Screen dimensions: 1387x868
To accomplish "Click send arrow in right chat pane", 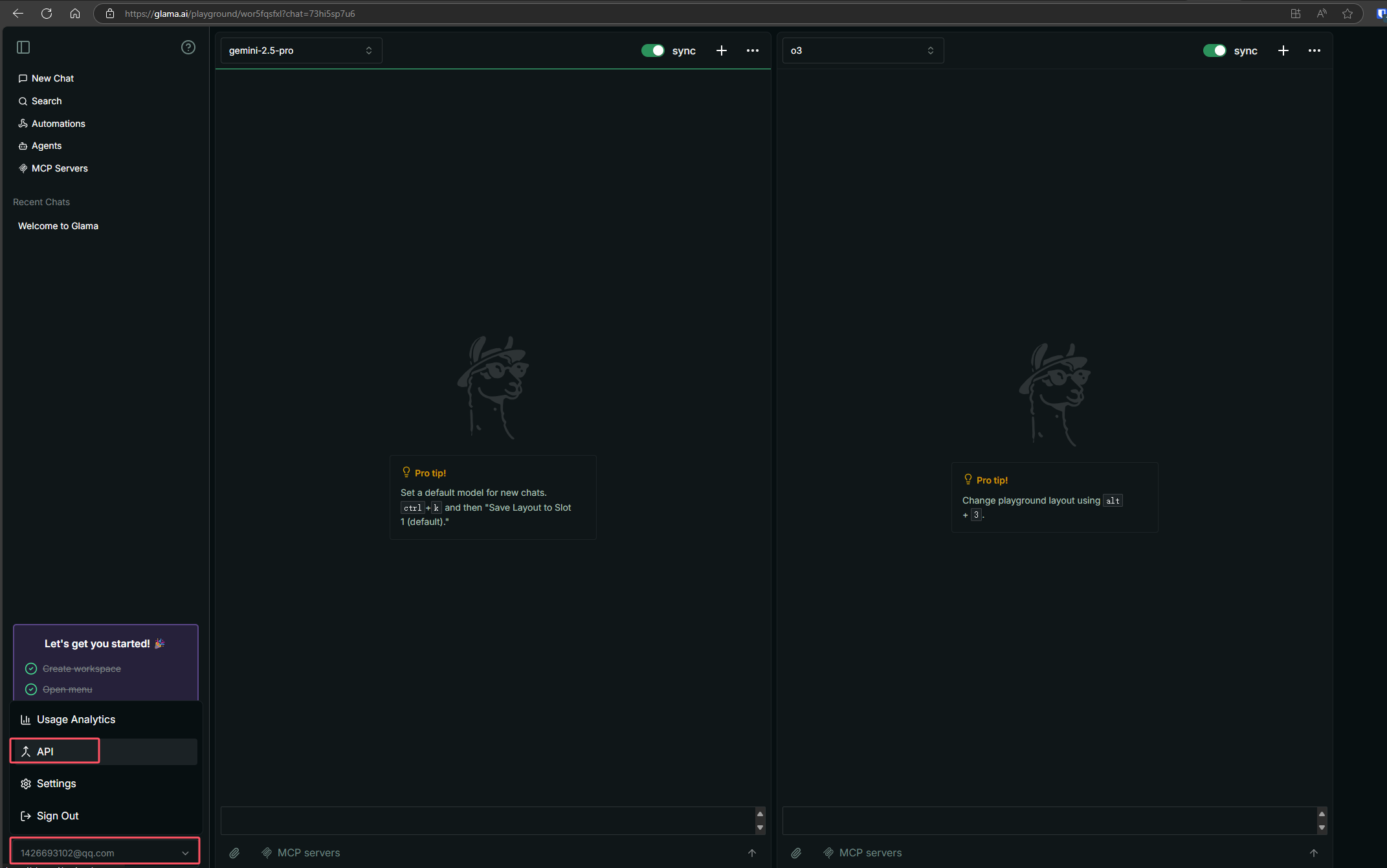I will [1313, 853].
